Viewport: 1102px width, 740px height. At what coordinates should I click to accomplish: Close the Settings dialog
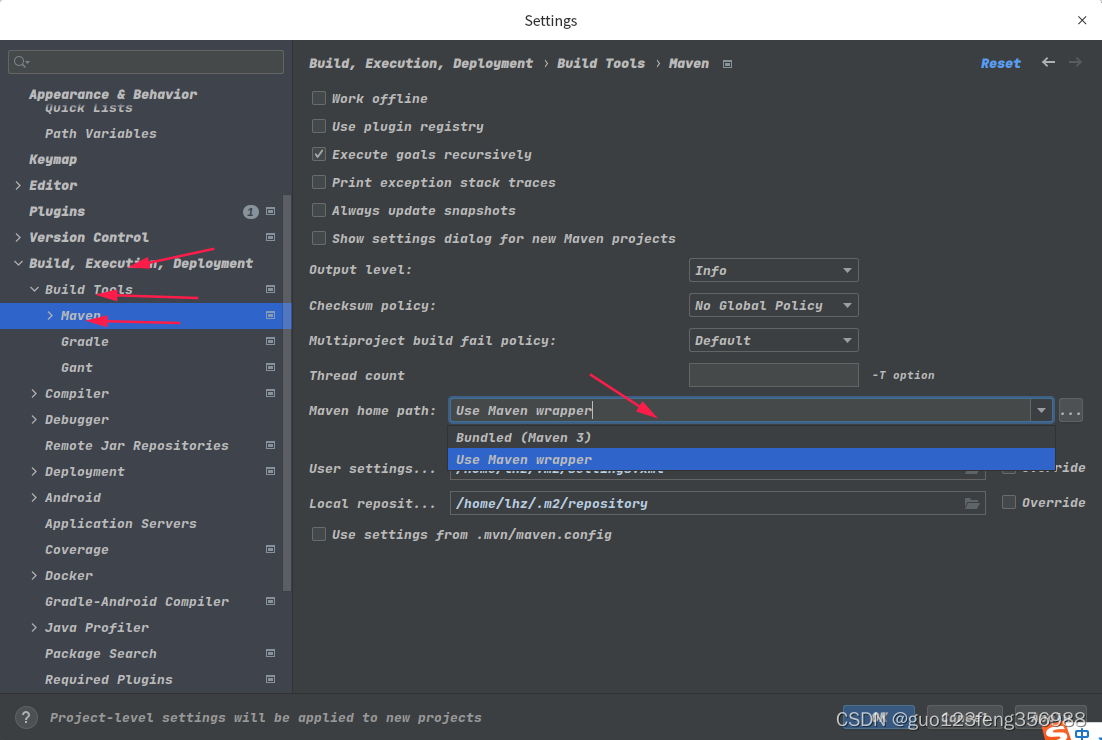pos(1082,20)
